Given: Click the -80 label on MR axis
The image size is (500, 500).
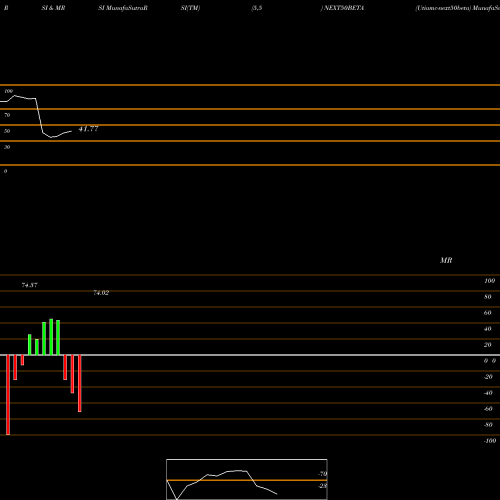Looking at the screenshot, I should 488,425.
